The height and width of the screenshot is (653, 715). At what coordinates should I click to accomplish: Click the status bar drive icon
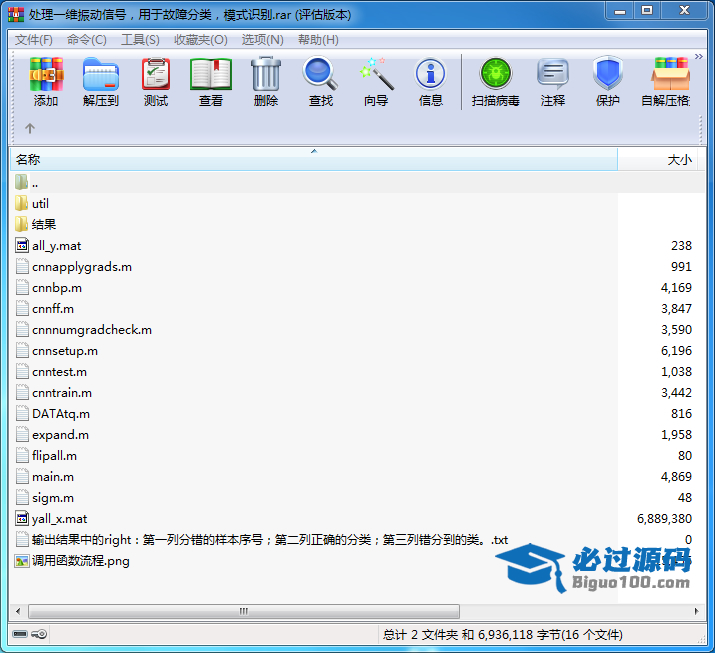(20, 634)
